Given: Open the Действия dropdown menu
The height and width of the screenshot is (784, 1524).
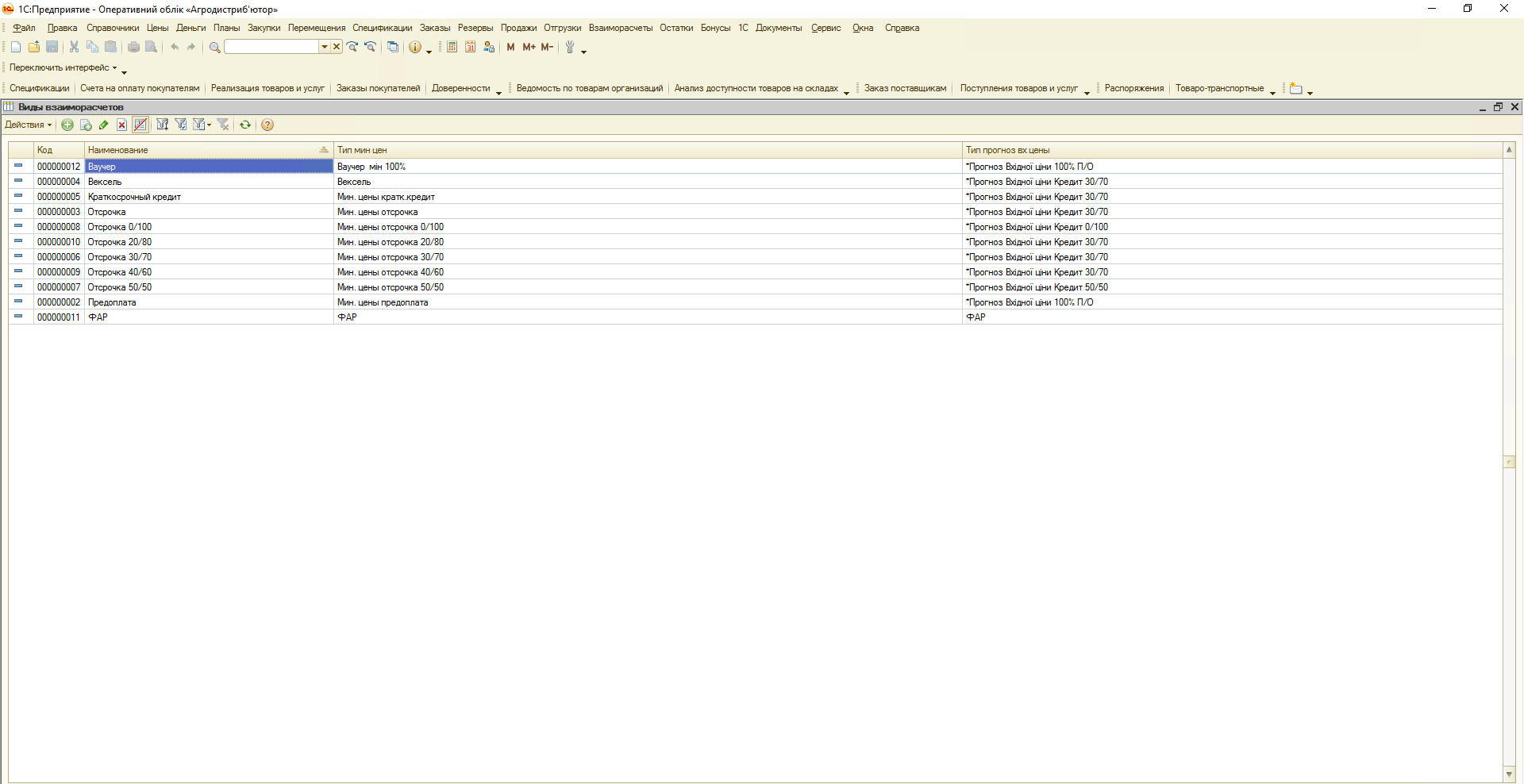Looking at the screenshot, I should tap(28, 125).
